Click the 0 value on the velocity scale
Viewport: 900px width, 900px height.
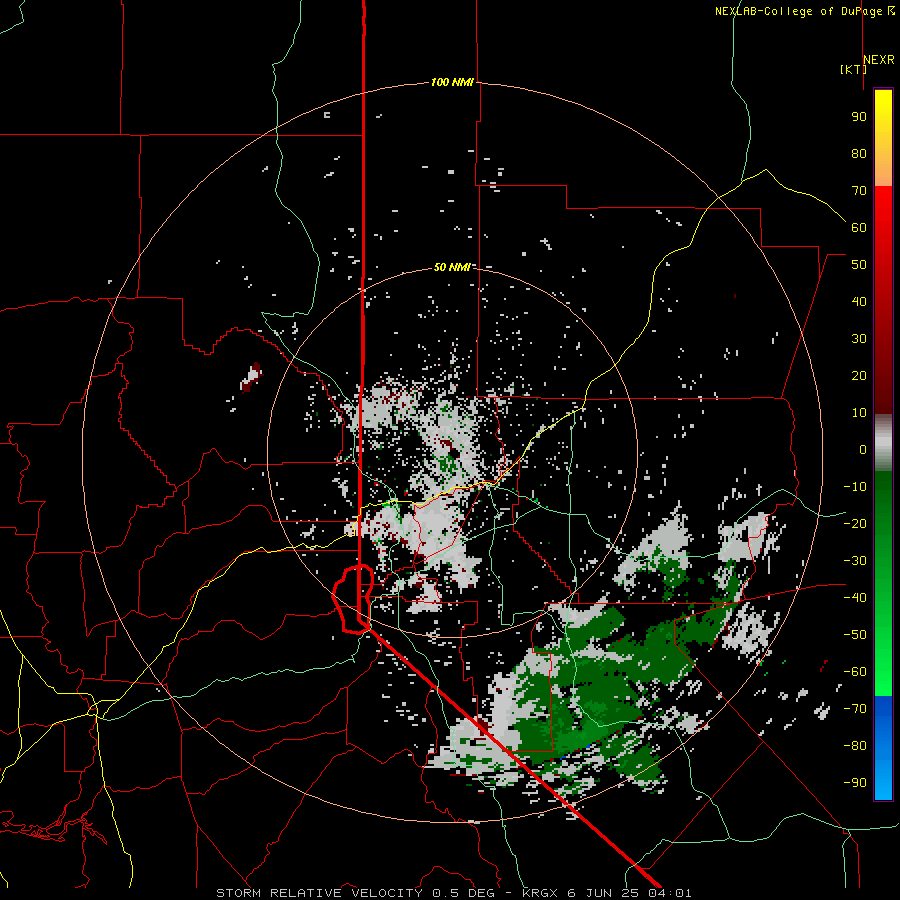[x=863, y=449]
